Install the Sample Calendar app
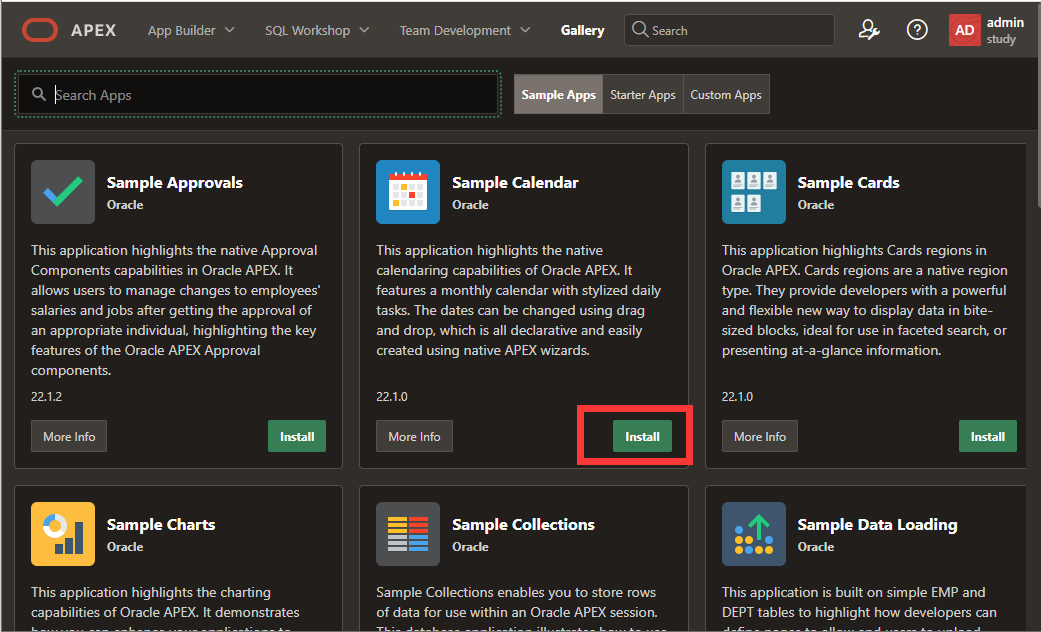 click(642, 436)
